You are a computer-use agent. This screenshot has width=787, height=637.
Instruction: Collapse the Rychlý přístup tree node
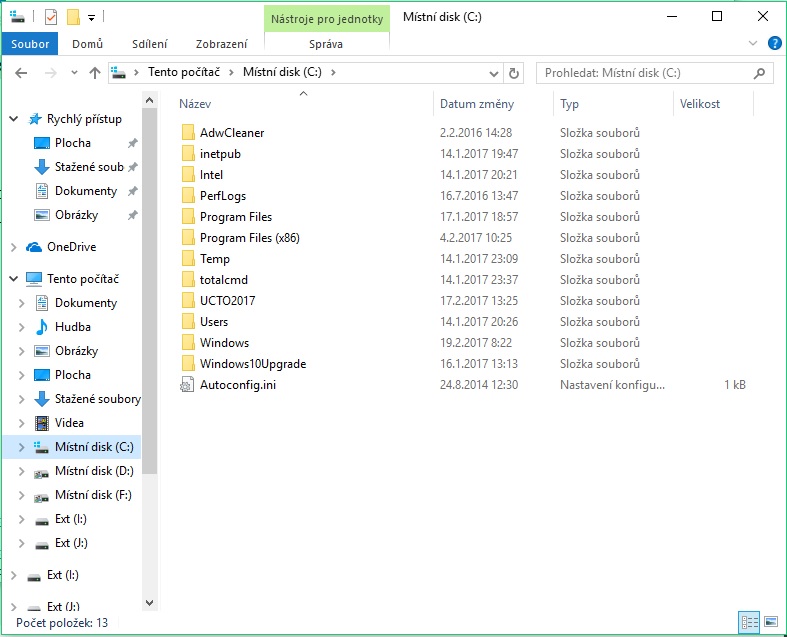(14, 119)
